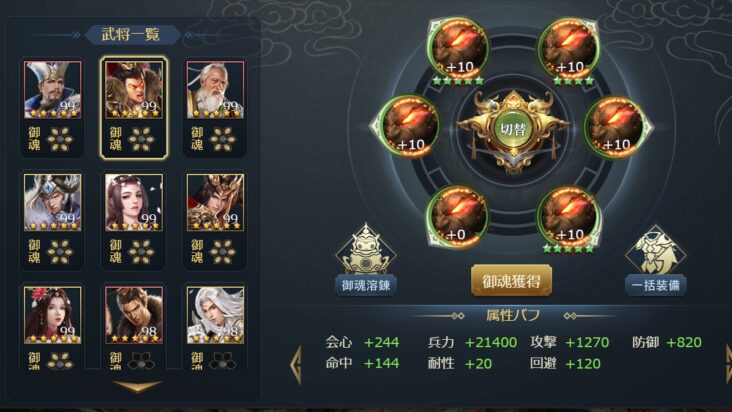This screenshot has height=412, width=732.
Task: Click the 御魂獲得 gold button
Action: 512,281
